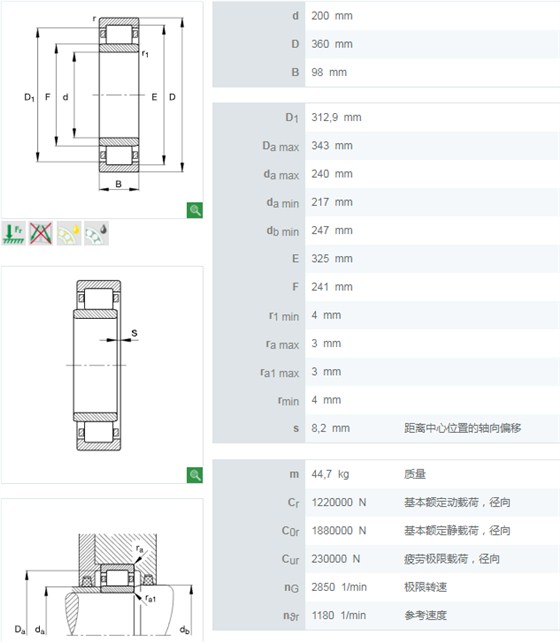
Task: Select the oil lubrication bearing icon
Action: [97, 233]
